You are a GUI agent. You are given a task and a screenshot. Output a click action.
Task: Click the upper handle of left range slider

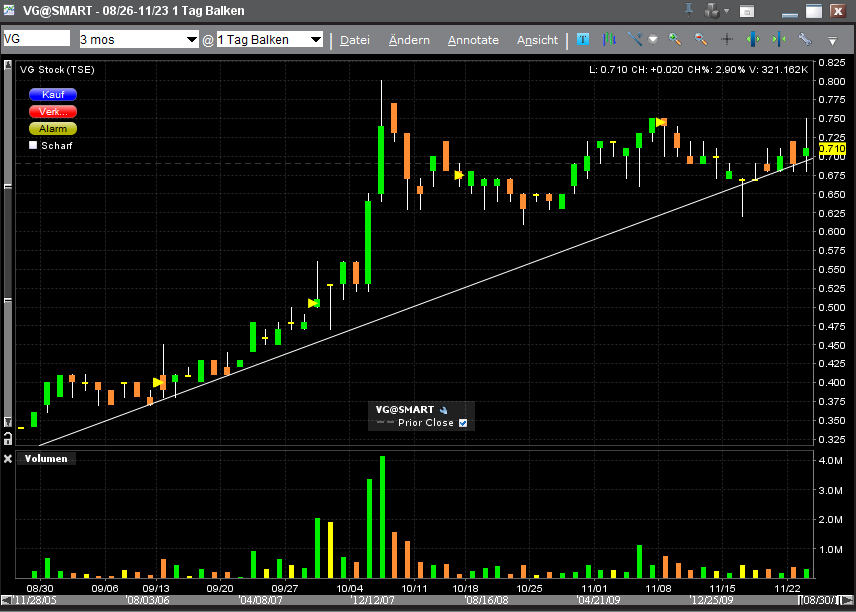(8, 187)
